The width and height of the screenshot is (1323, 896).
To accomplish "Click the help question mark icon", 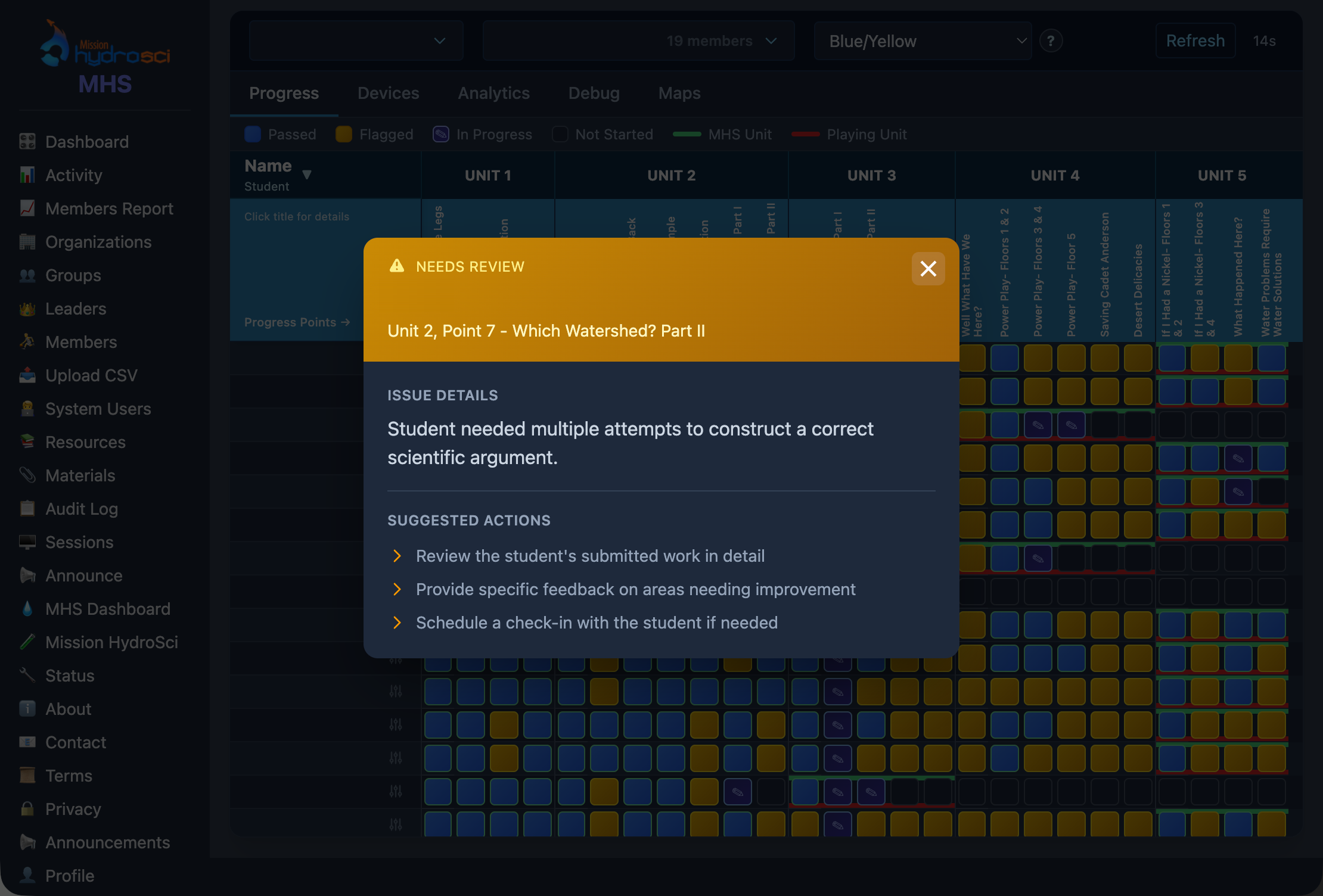I will tap(1051, 41).
